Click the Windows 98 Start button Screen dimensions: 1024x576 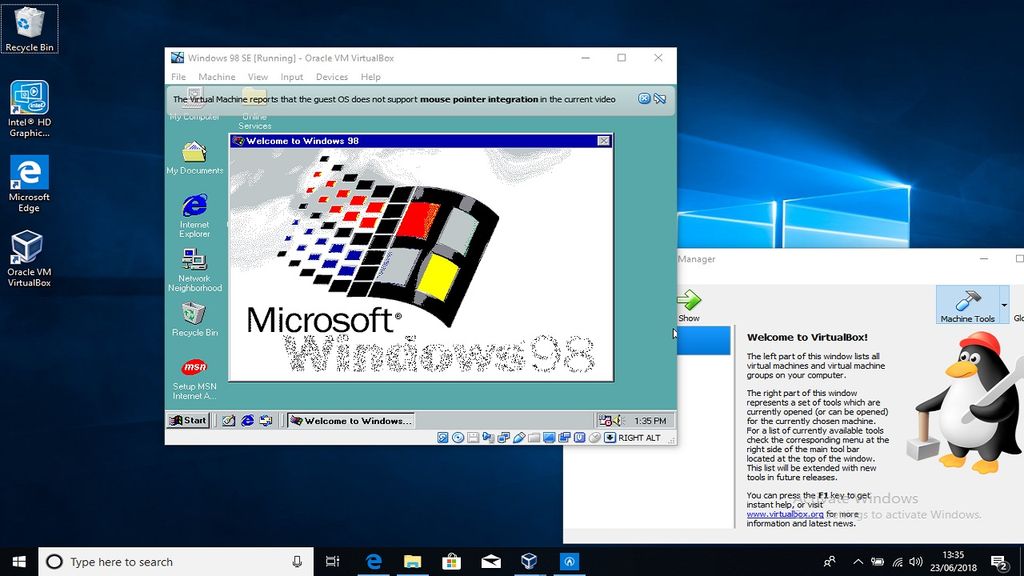click(188, 421)
